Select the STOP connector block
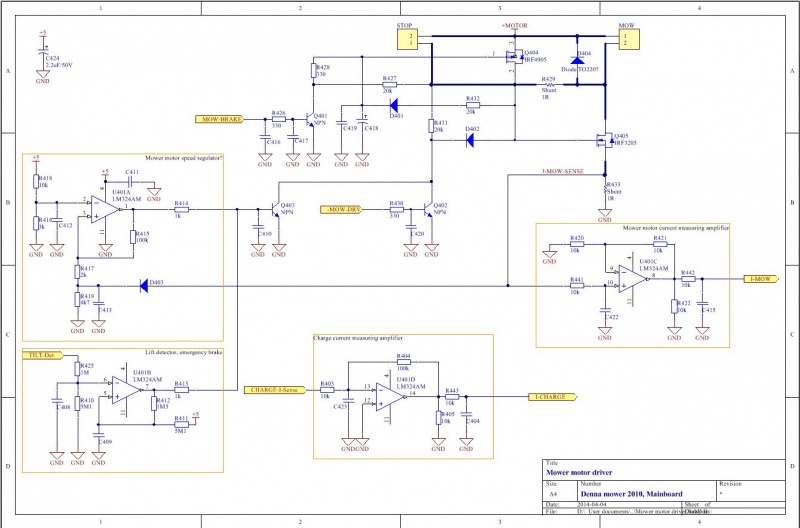Screen dimensions: 800x528 click(407, 39)
